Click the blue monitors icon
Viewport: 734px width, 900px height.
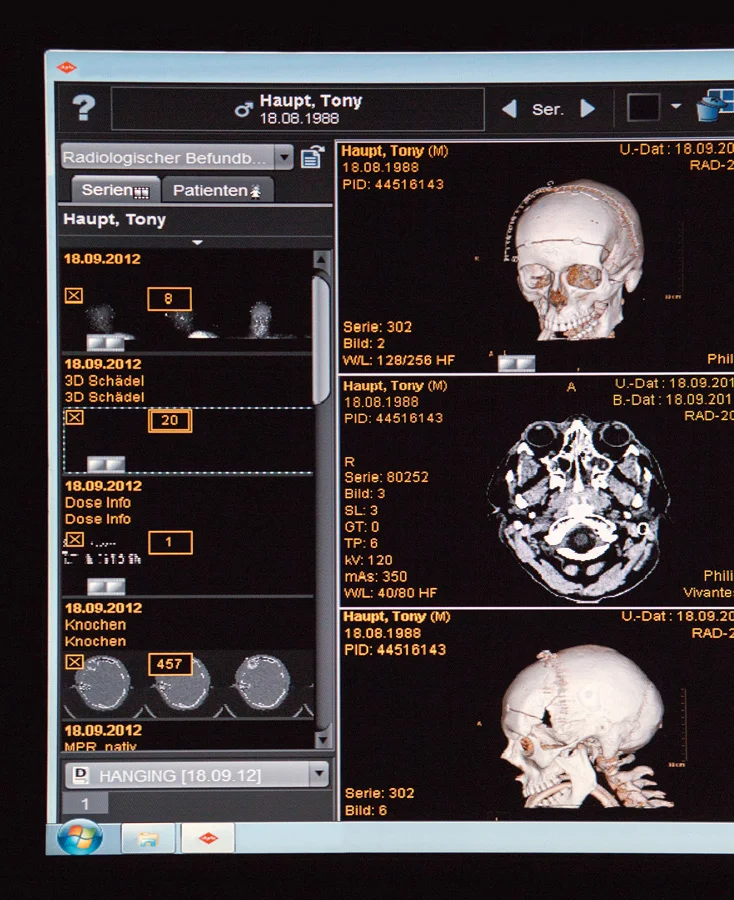tap(715, 105)
